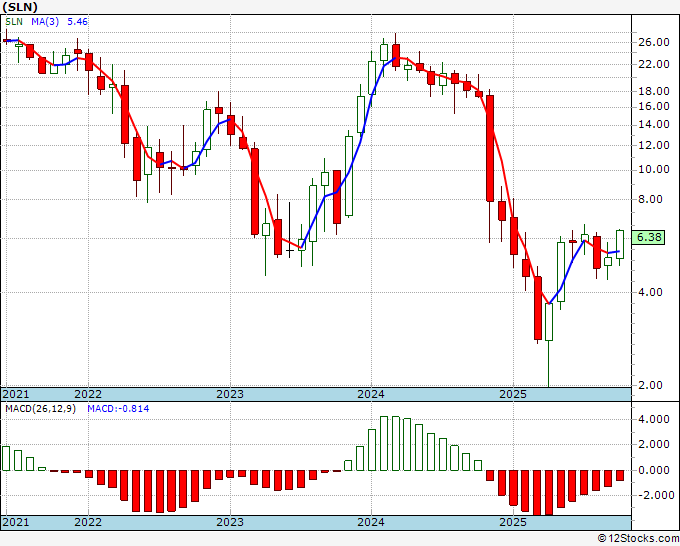Click the 4.00 price axis label

click(x=651, y=292)
